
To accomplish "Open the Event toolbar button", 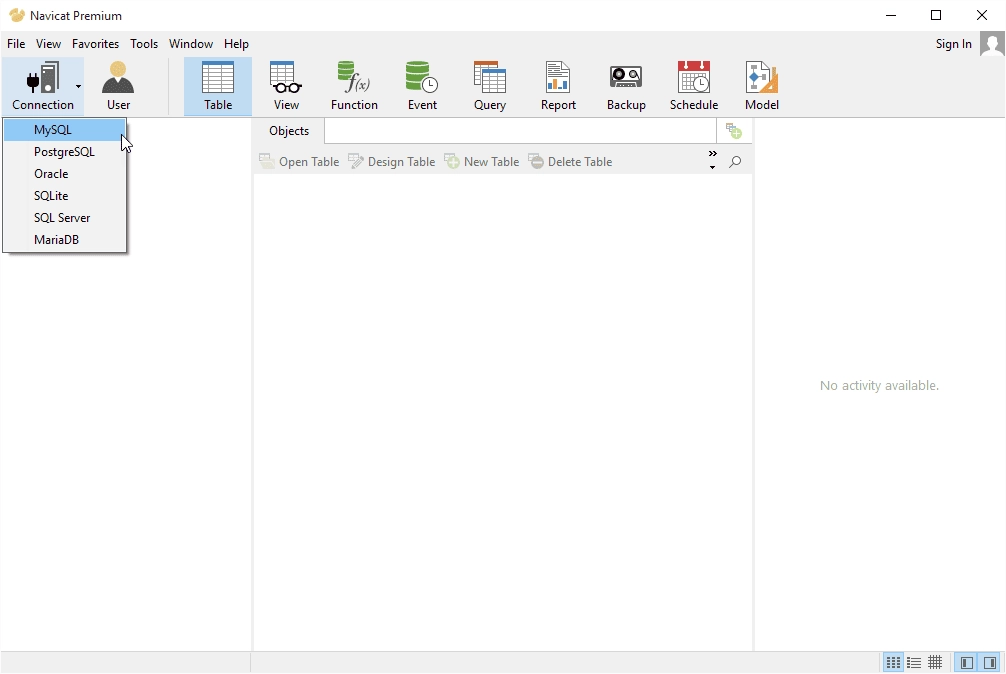I will 422,86.
